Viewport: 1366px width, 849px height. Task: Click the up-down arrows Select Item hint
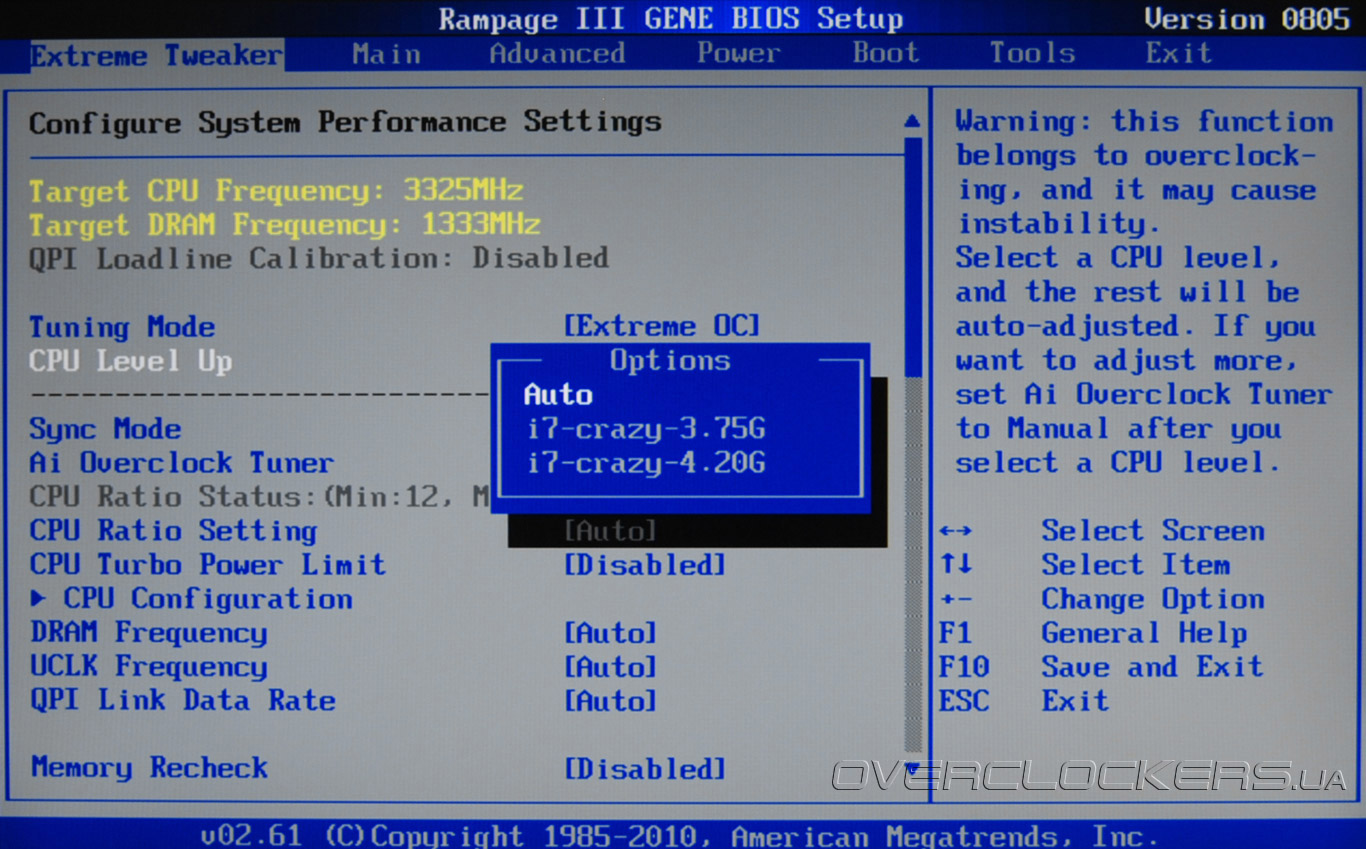[x=1084, y=565]
